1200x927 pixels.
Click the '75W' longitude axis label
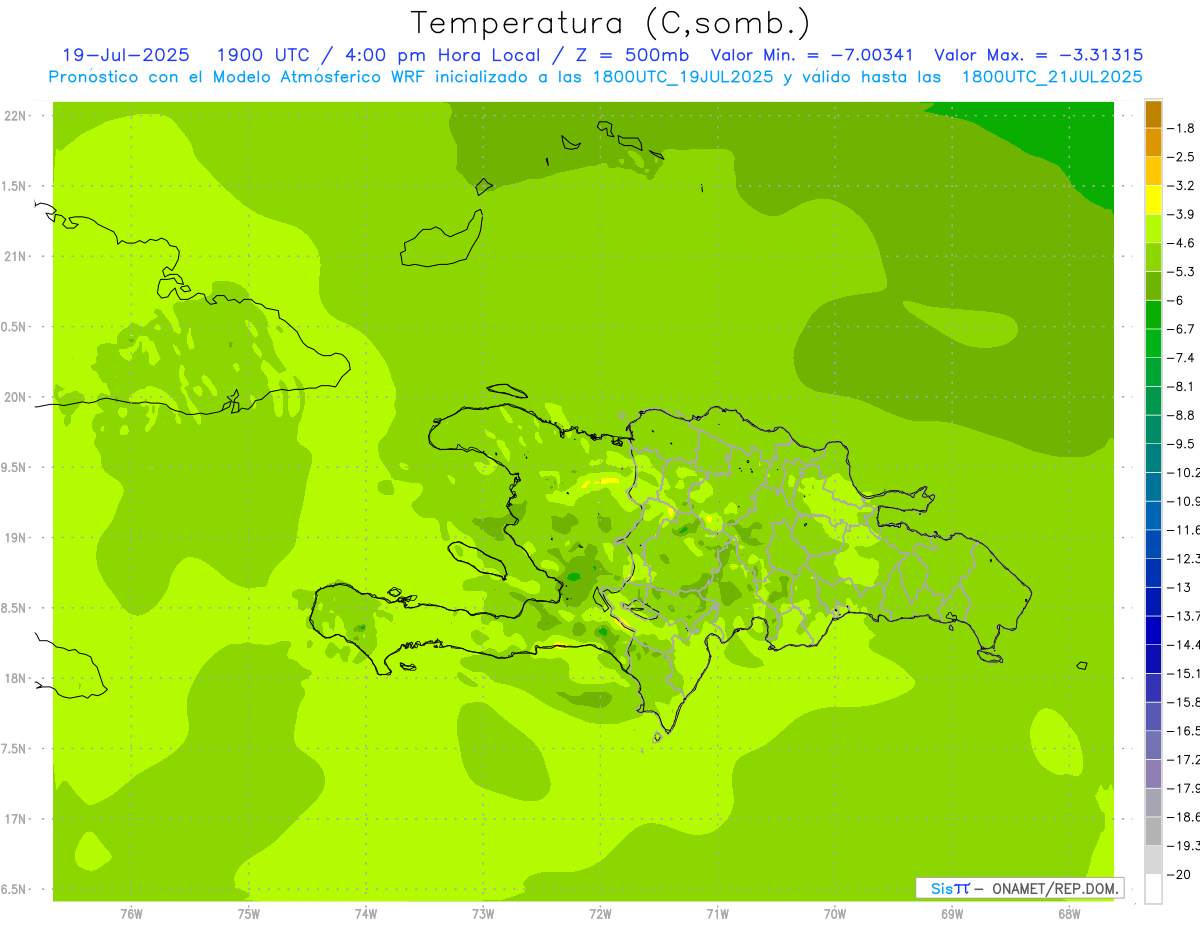pos(249,914)
